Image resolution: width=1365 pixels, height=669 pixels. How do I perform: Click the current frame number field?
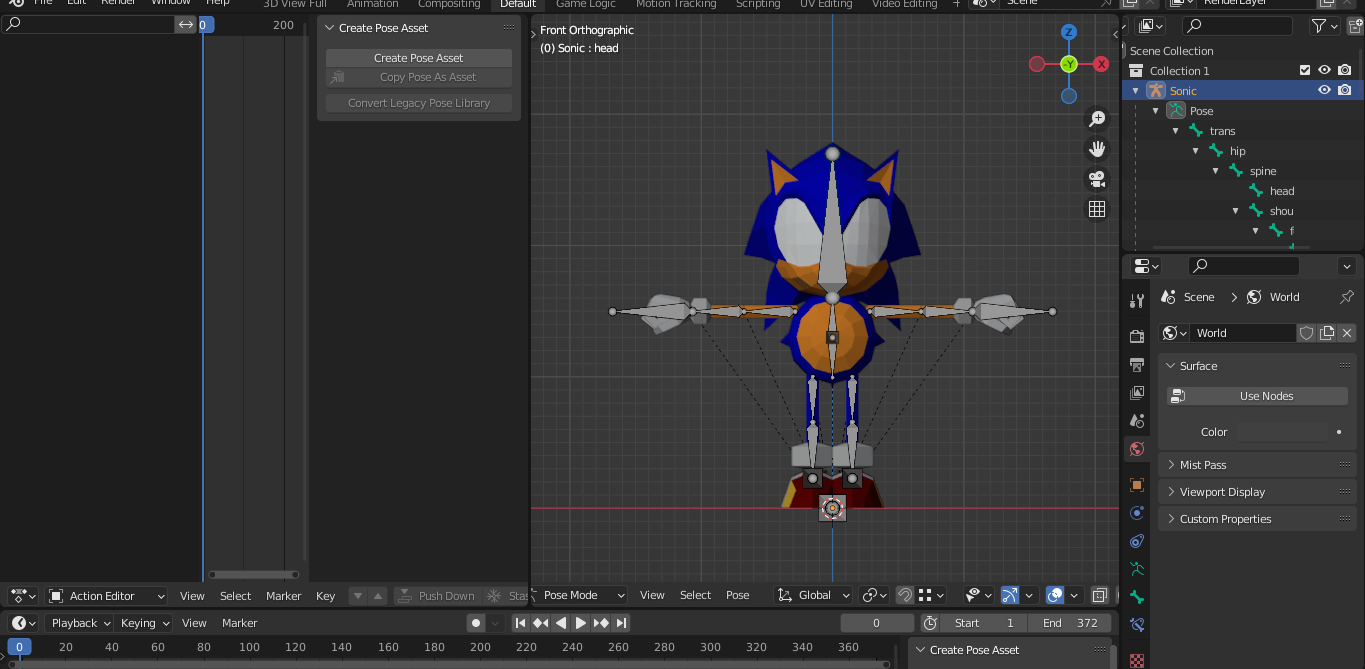[x=877, y=623]
